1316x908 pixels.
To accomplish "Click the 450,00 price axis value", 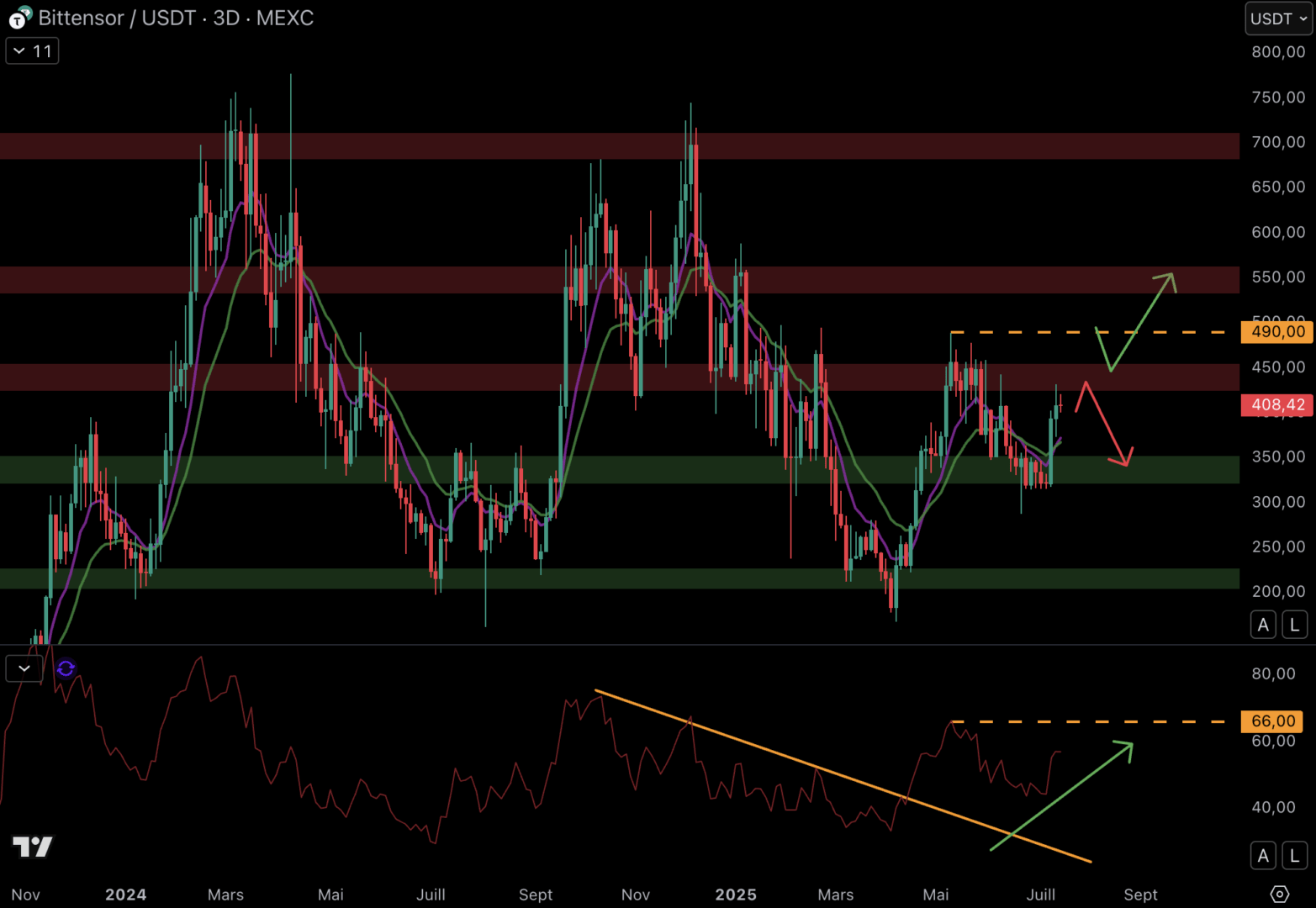I will (1278, 367).
